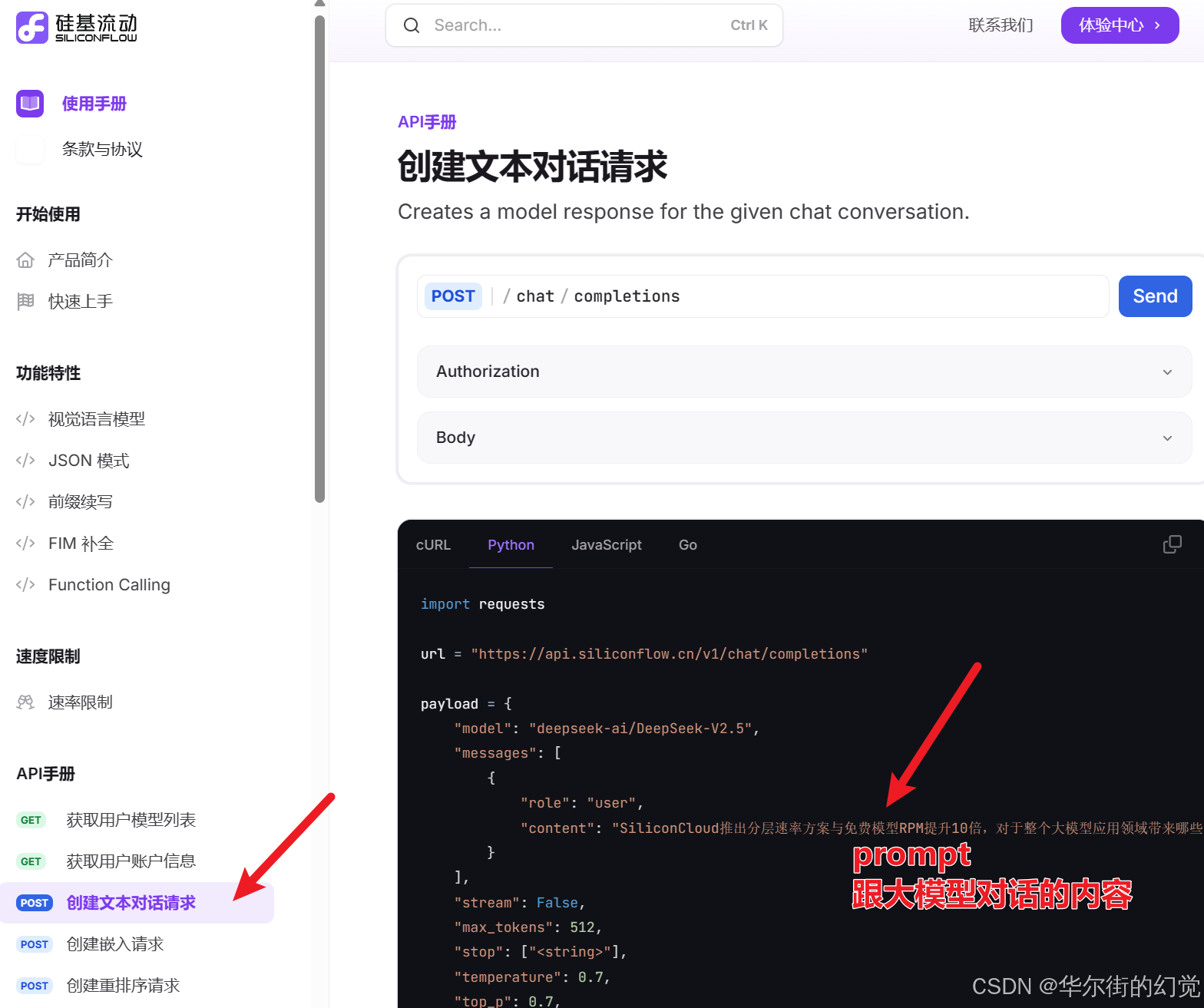Open the JSON 模式 page

point(88,461)
